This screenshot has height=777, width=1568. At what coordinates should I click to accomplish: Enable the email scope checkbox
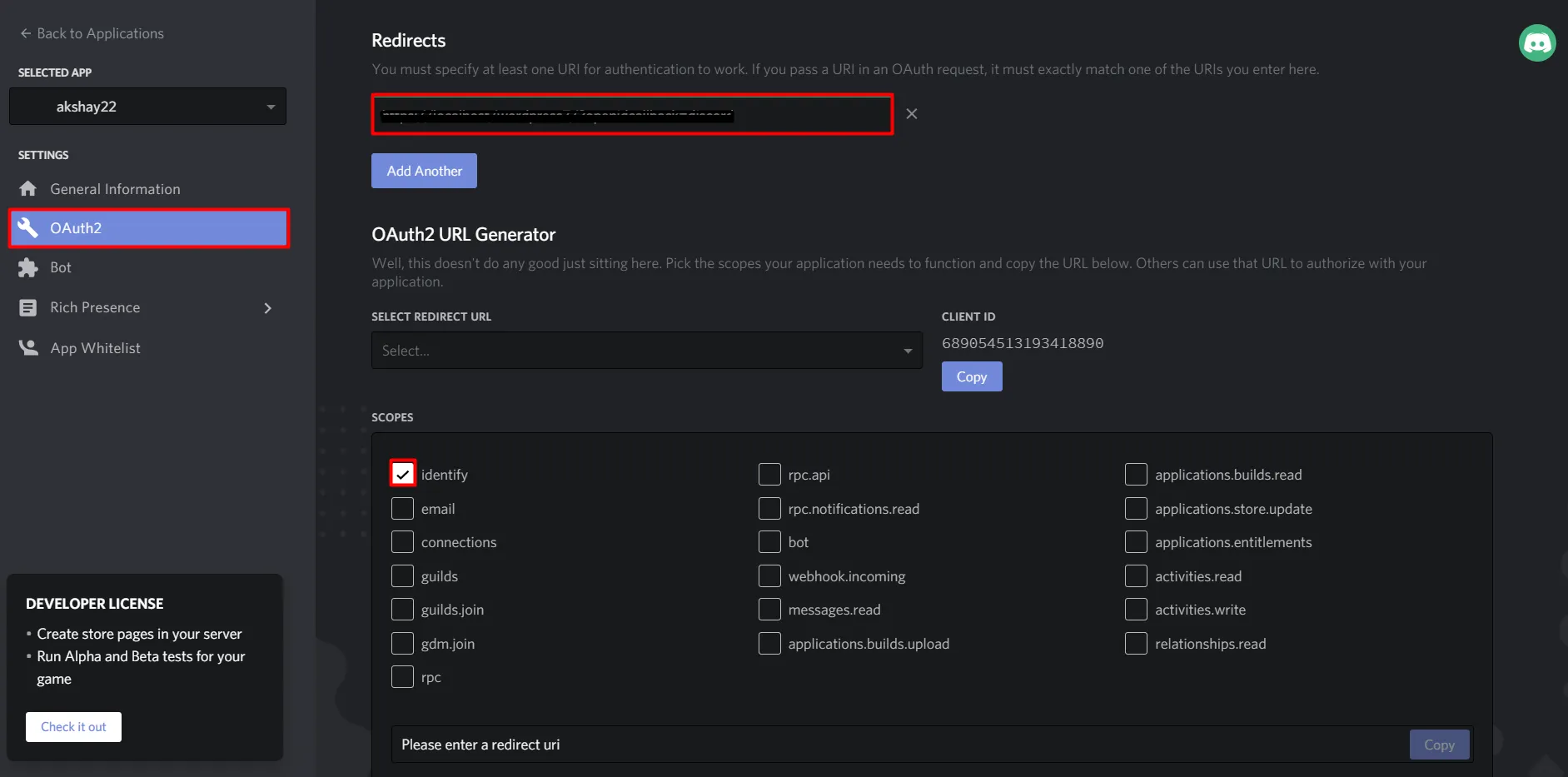(x=402, y=508)
